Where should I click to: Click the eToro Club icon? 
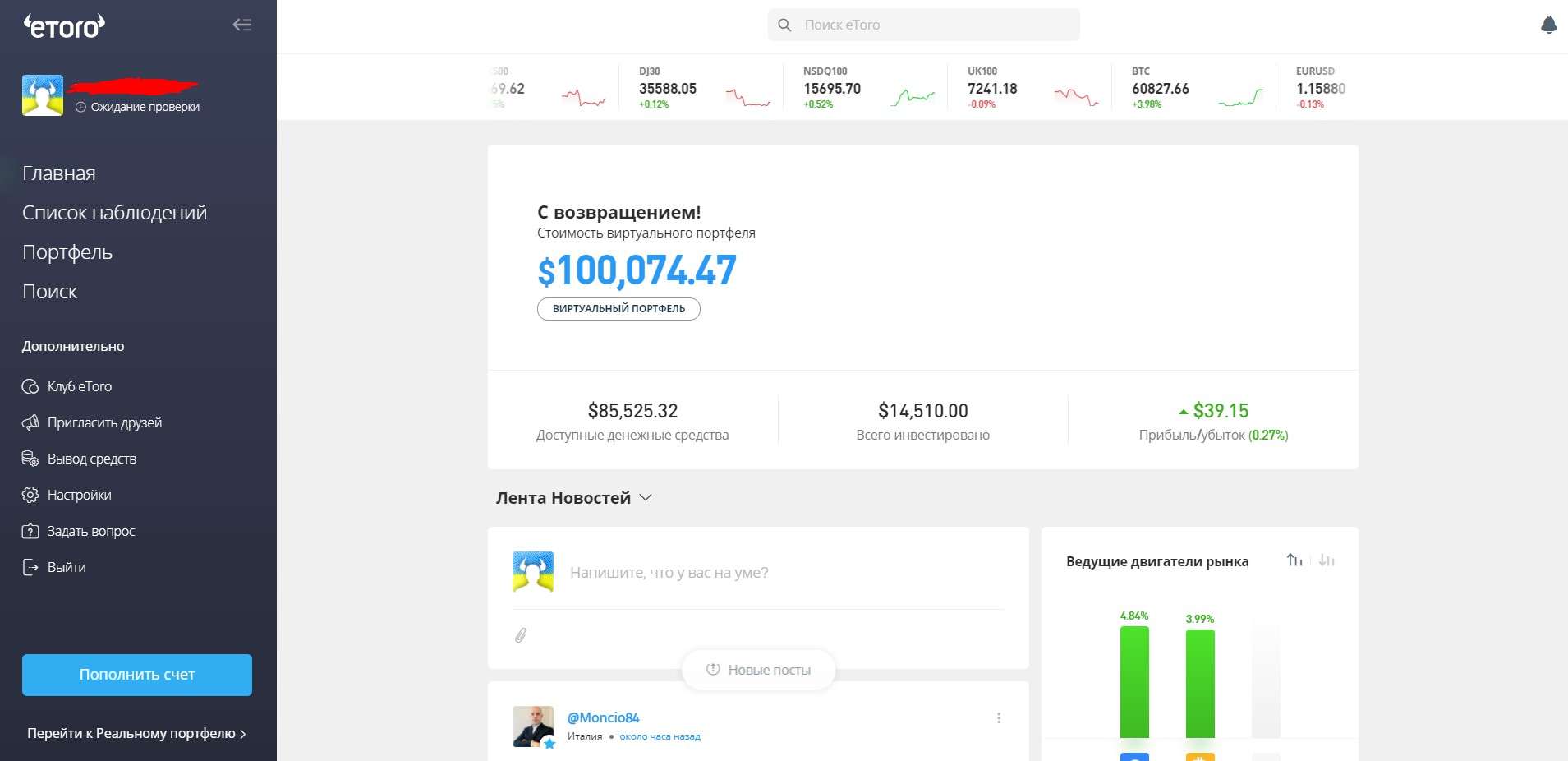click(x=30, y=386)
